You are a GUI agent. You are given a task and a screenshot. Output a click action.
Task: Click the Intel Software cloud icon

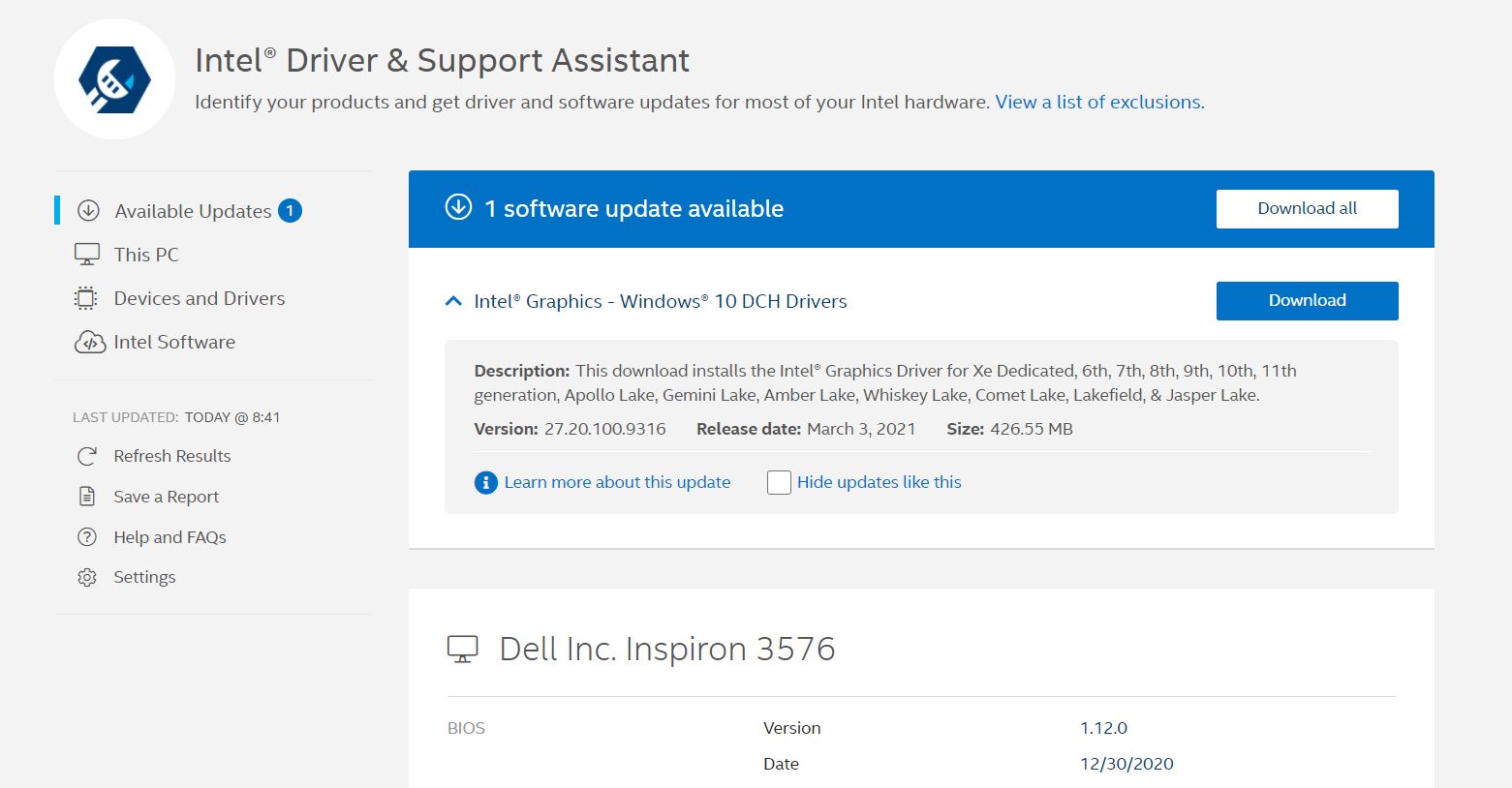(x=89, y=342)
